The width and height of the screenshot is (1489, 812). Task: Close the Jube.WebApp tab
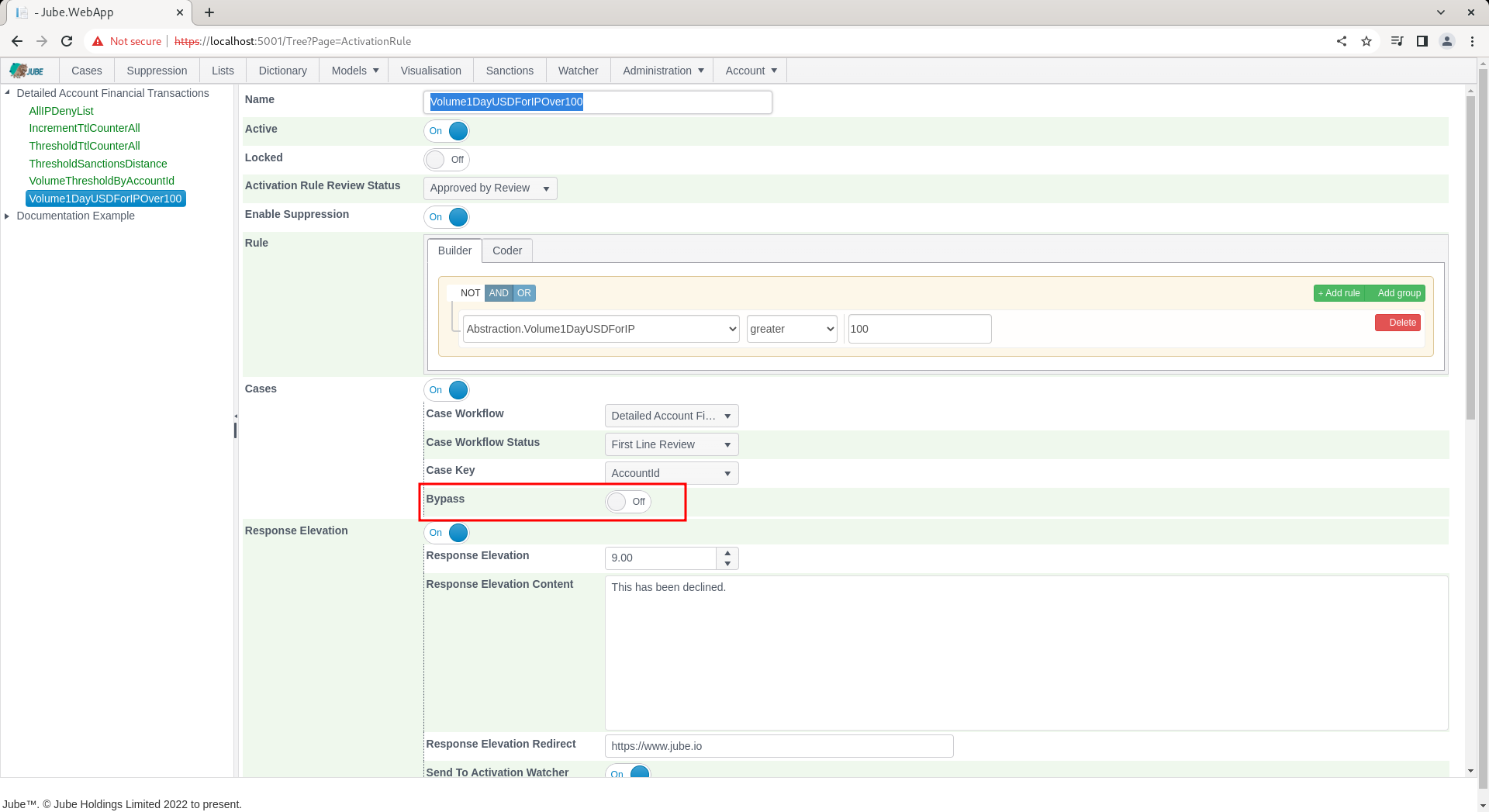pos(180,12)
